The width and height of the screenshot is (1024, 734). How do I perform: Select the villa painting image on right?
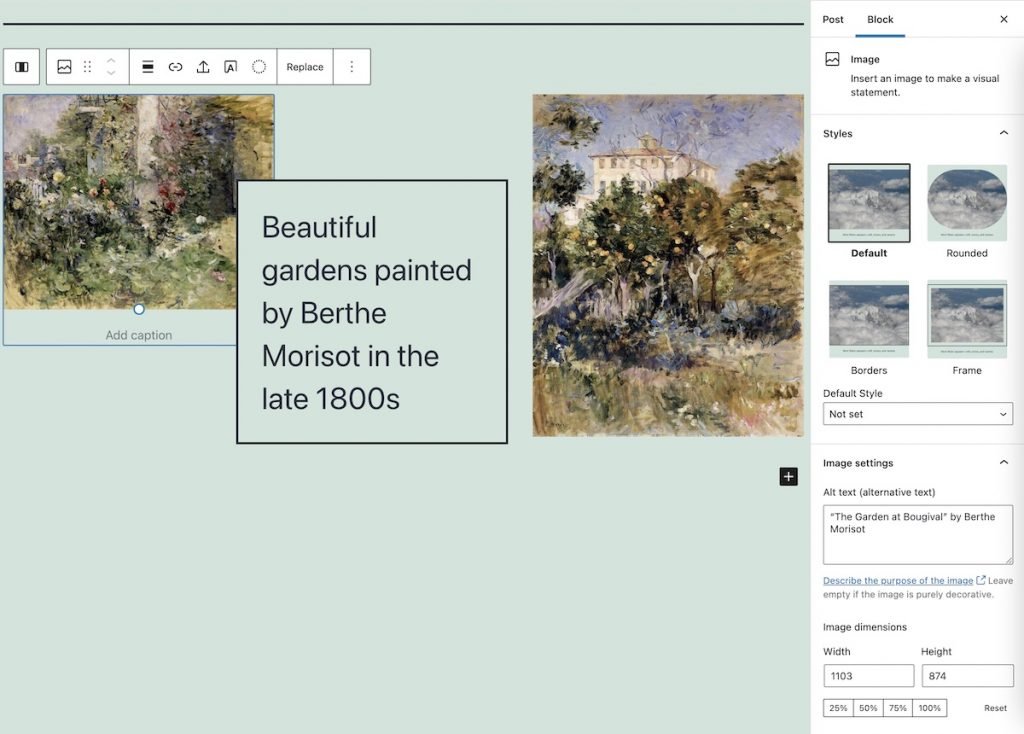(x=667, y=265)
